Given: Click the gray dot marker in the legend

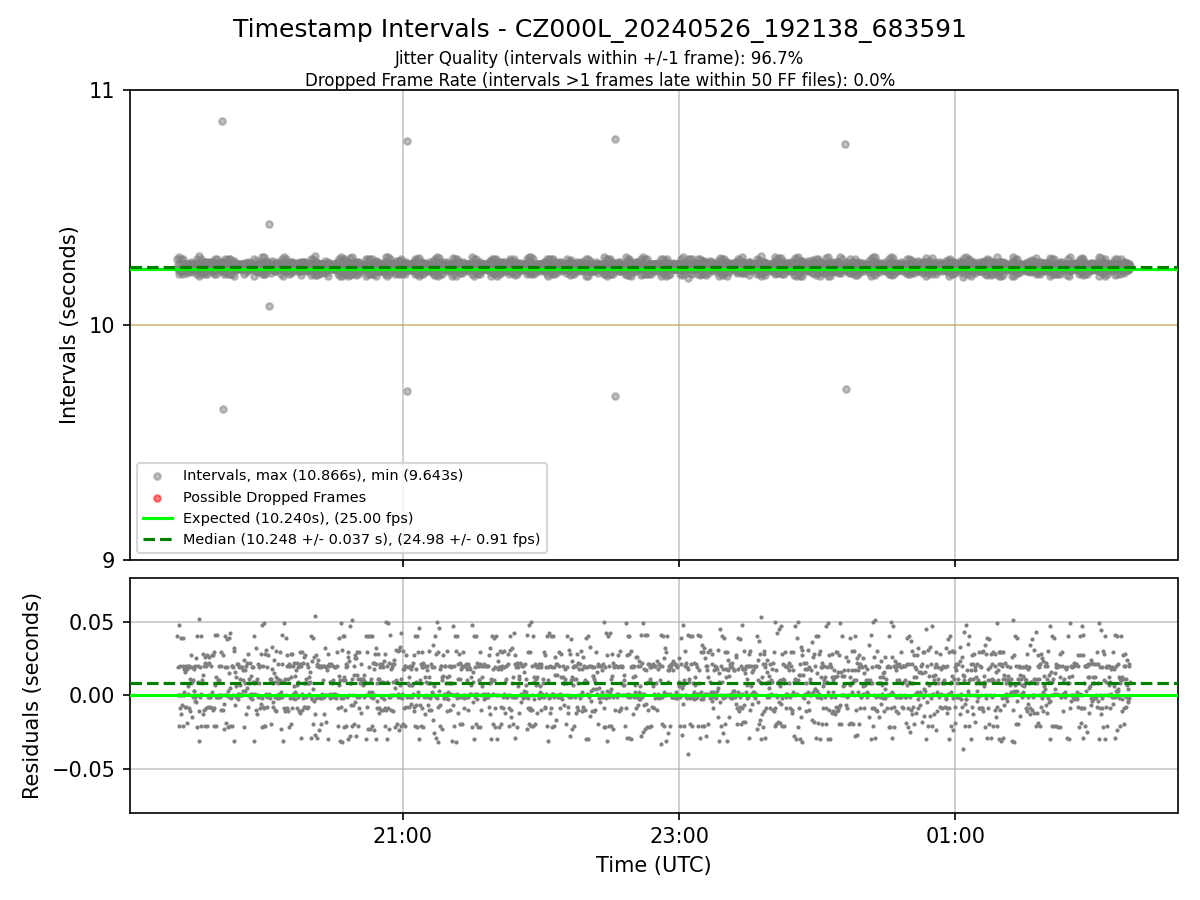Looking at the screenshot, I should click(157, 476).
